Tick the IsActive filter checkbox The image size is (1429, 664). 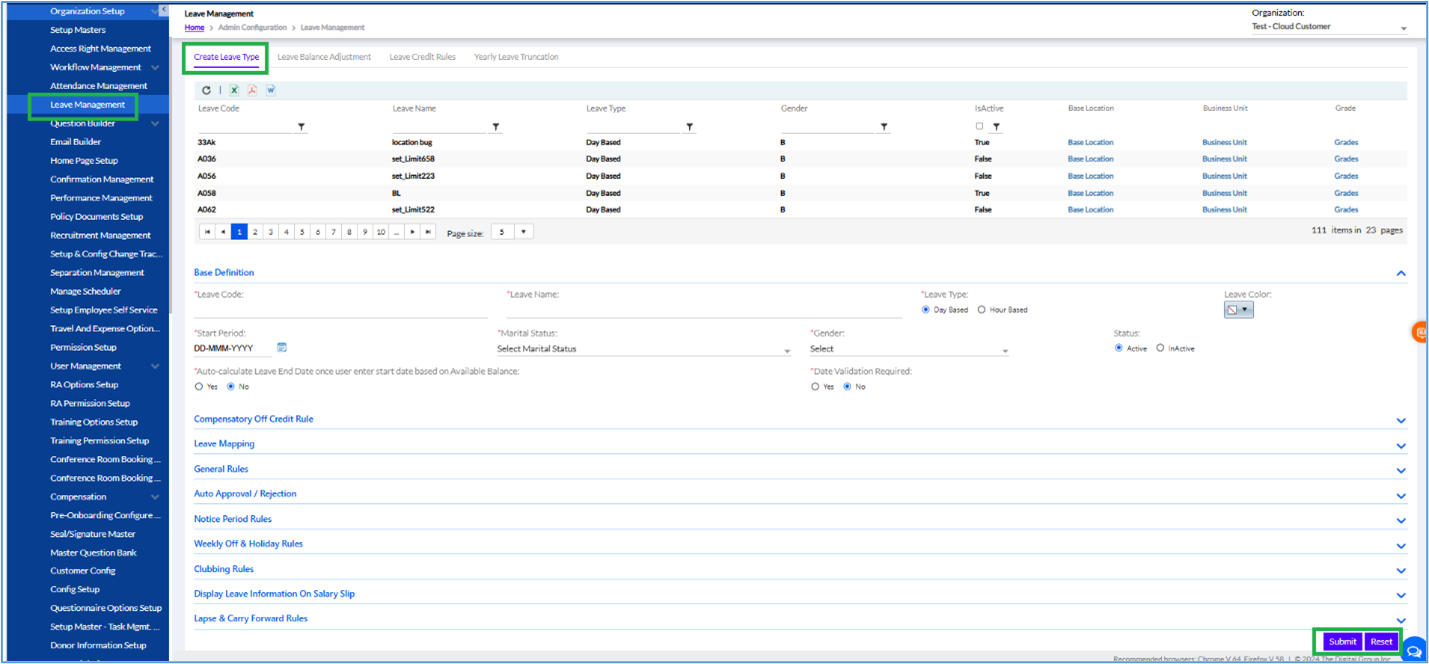(979, 126)
